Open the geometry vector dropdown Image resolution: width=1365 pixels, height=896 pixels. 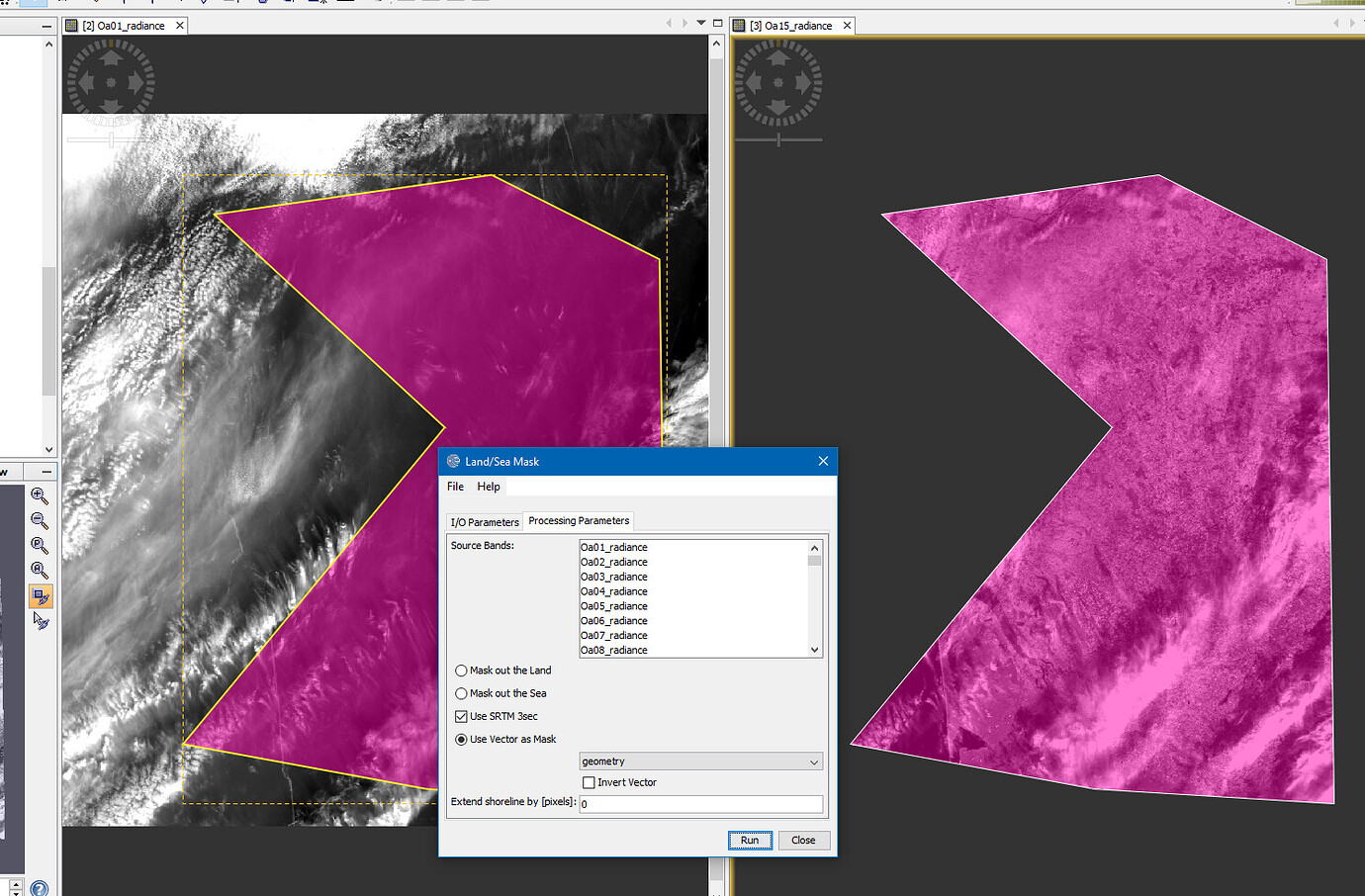tap(700, 762)
